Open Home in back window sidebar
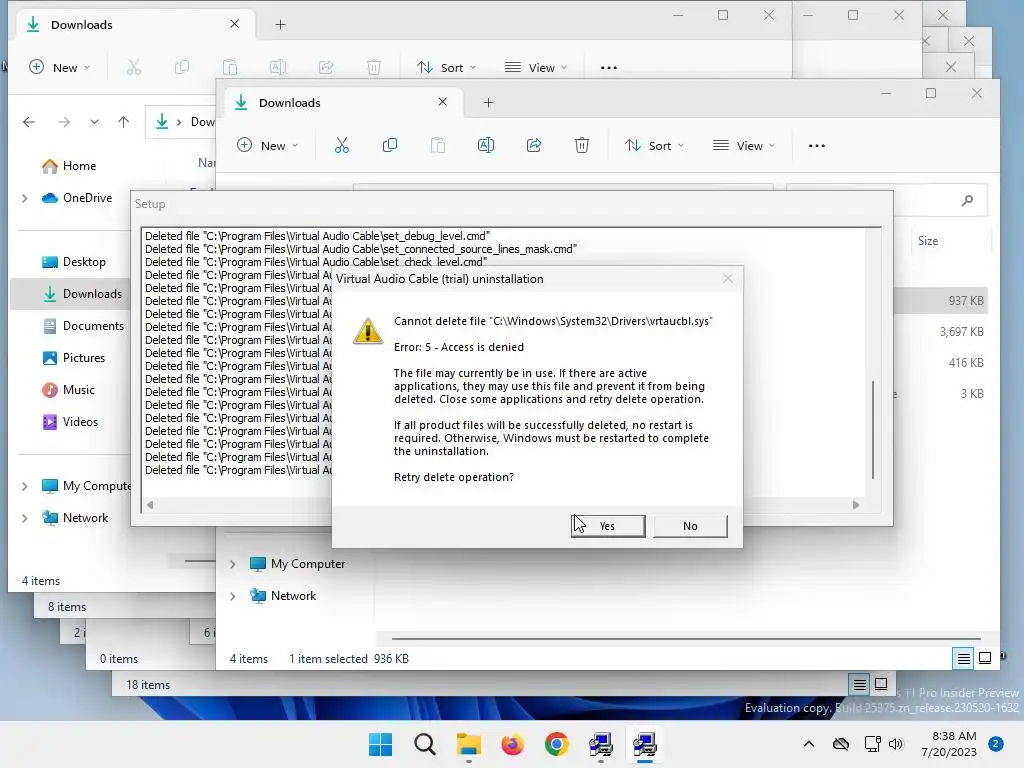 point(69,166)
